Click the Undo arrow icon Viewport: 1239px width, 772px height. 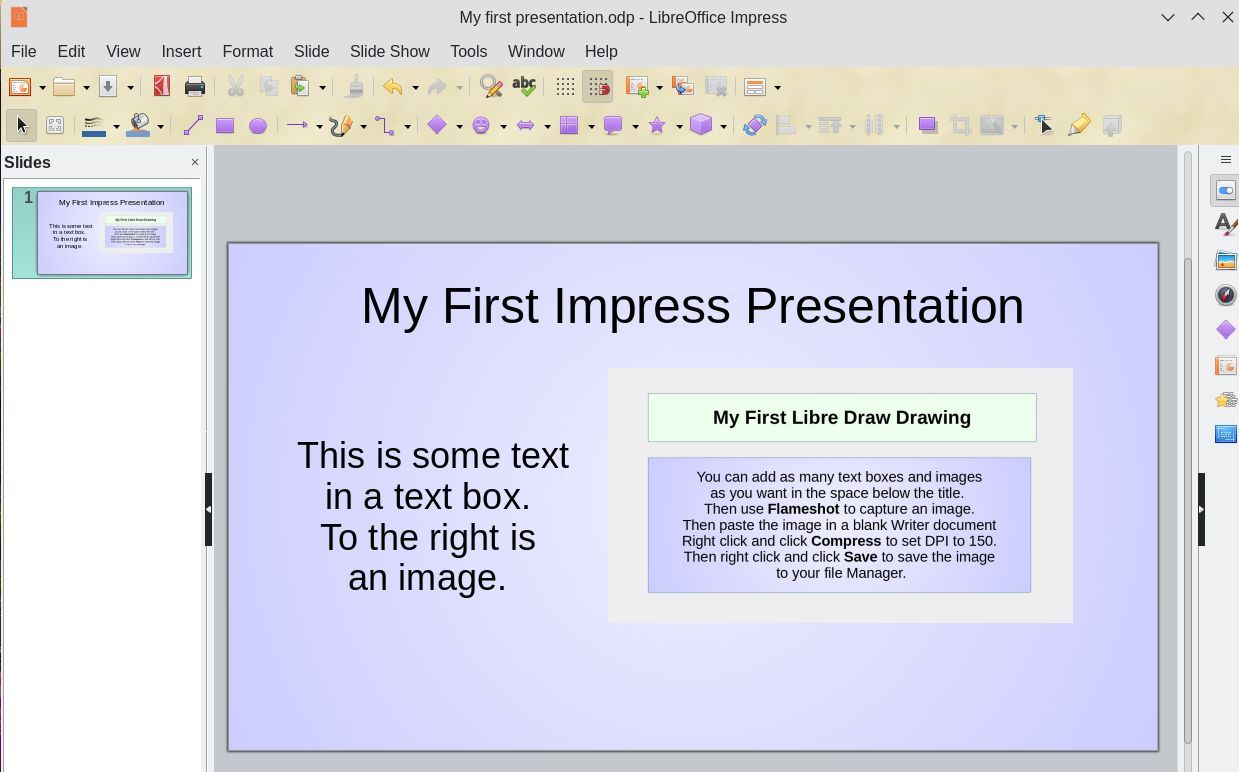pos(393,87)
